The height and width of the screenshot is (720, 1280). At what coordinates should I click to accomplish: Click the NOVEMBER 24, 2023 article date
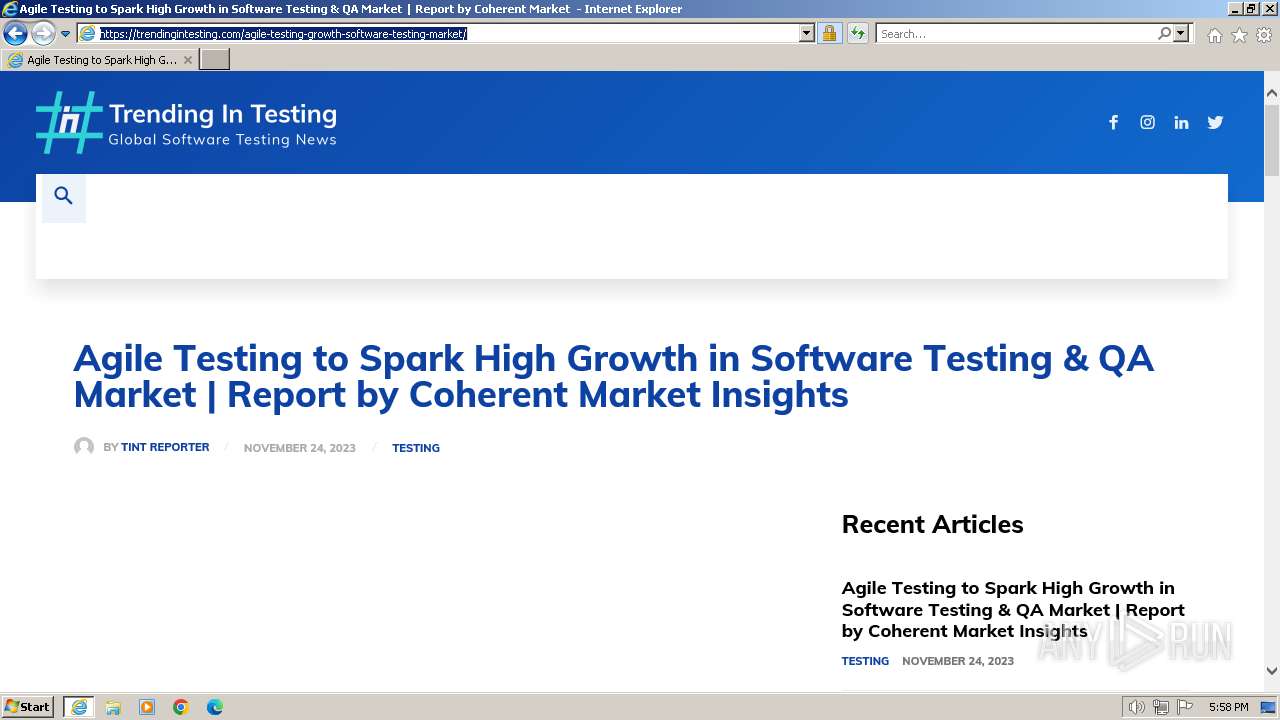(300, 448)
